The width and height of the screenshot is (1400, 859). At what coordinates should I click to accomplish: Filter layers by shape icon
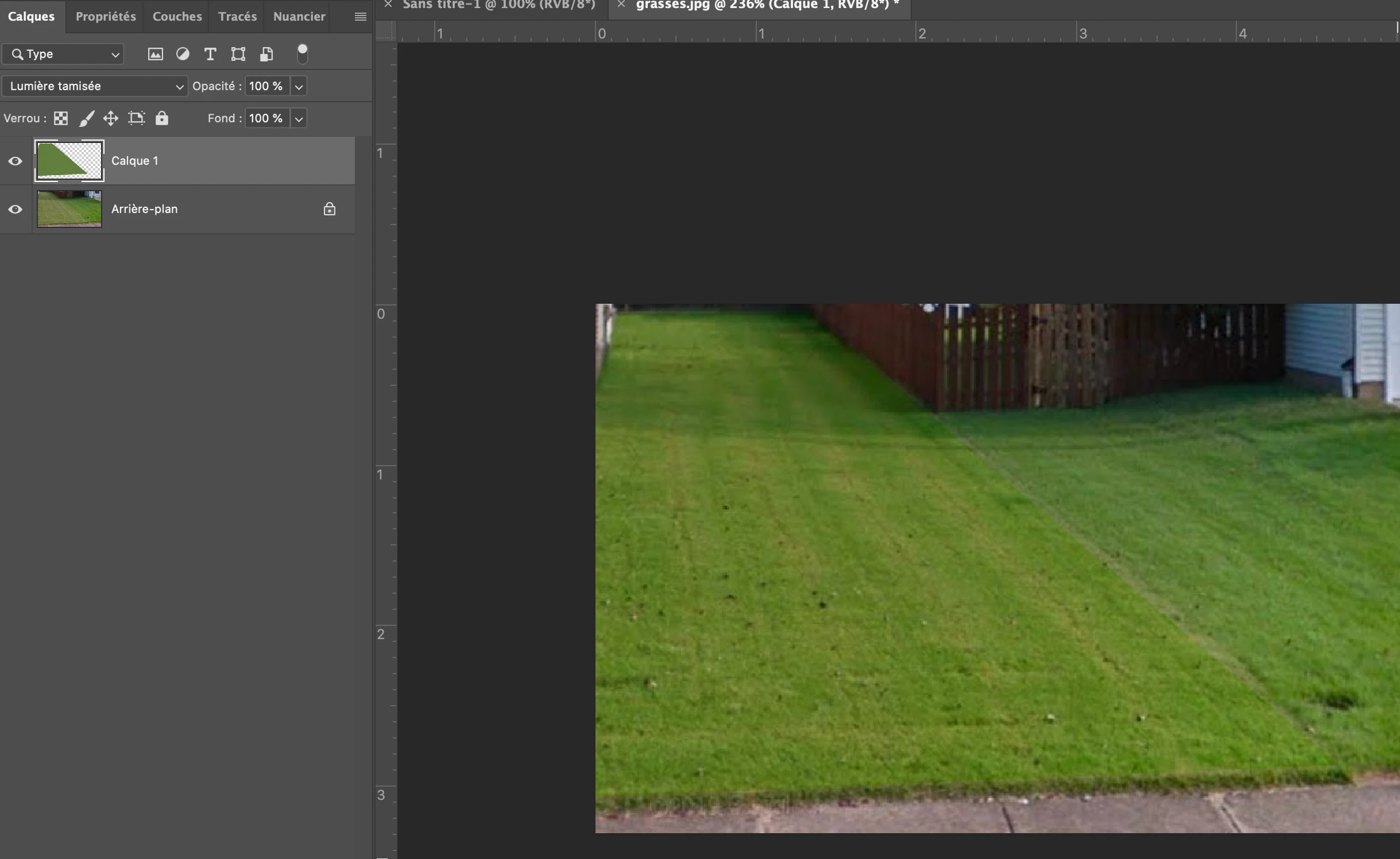coord(238,55)
